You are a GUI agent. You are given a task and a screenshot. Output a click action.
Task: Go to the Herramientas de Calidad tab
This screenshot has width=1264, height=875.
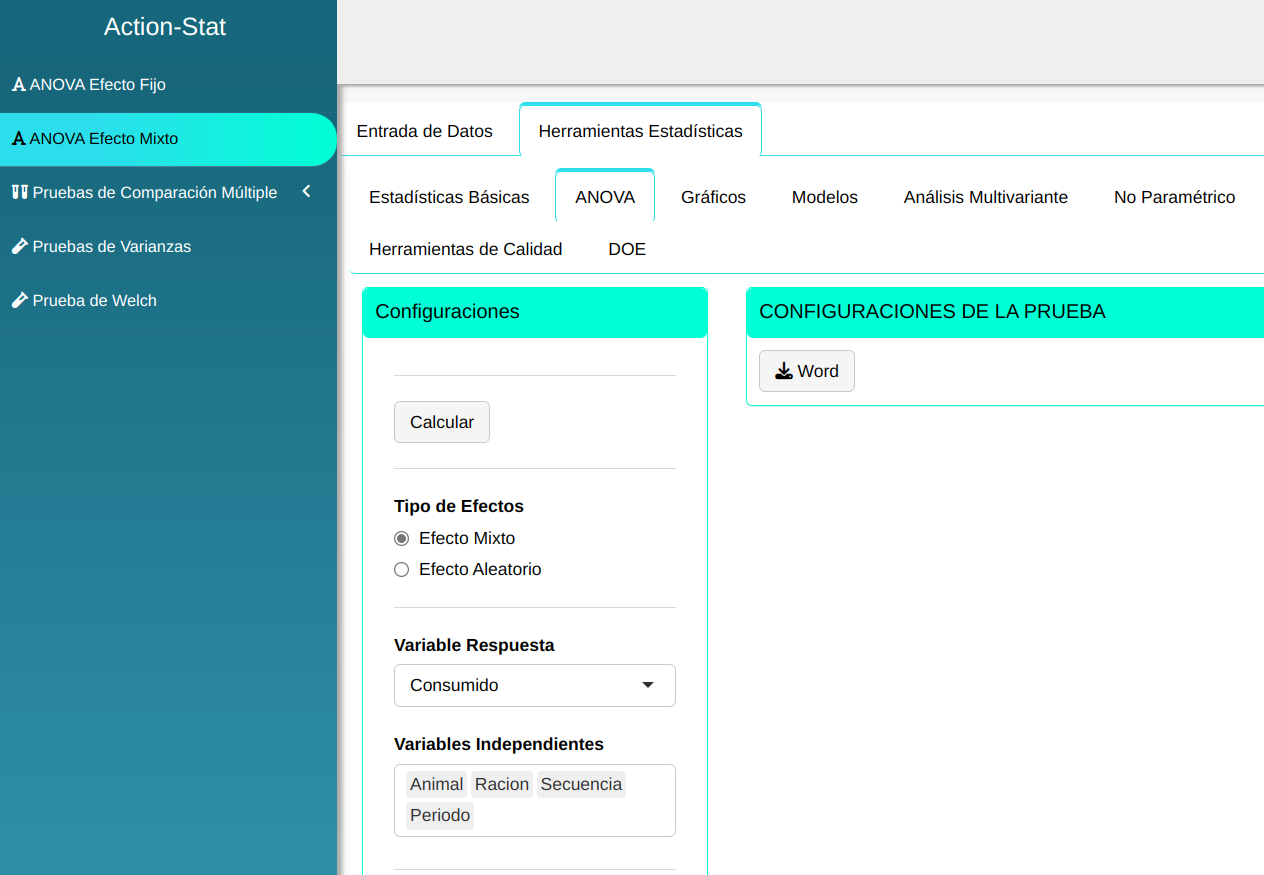[x=465, y=249]
